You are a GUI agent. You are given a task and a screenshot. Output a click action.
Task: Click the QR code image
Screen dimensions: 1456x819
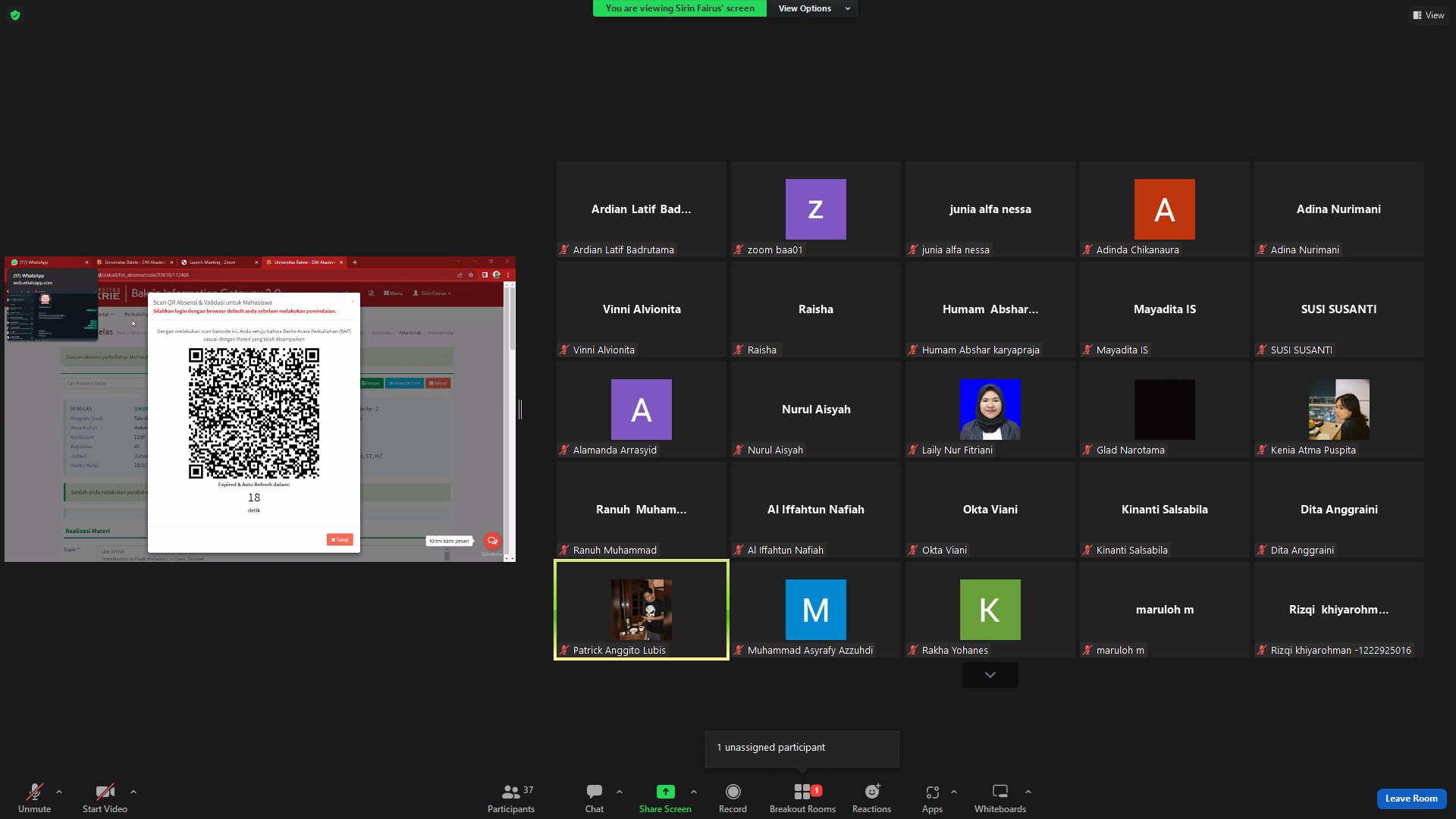click(254, 413)
